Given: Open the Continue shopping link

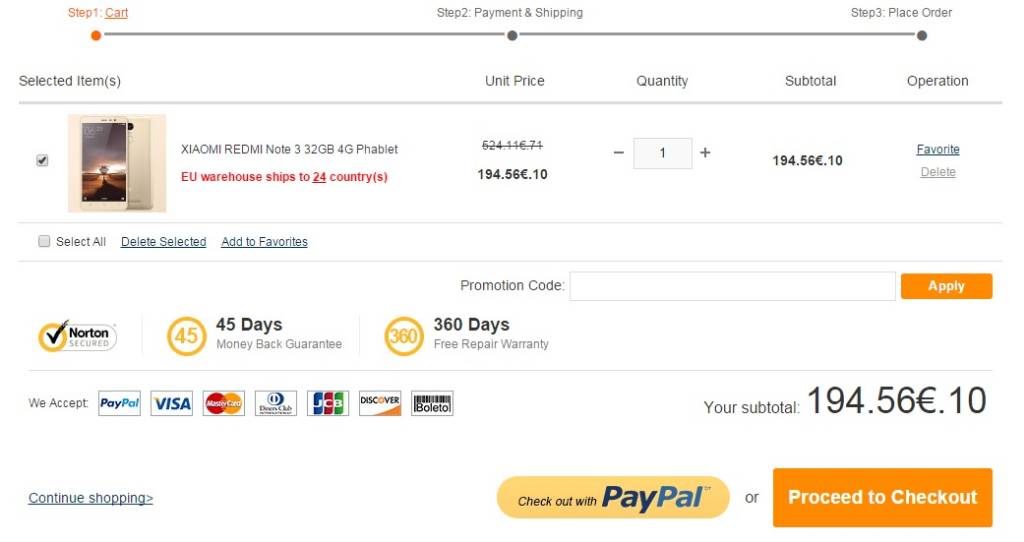Looking at the screenshot, I should point(91,498).
